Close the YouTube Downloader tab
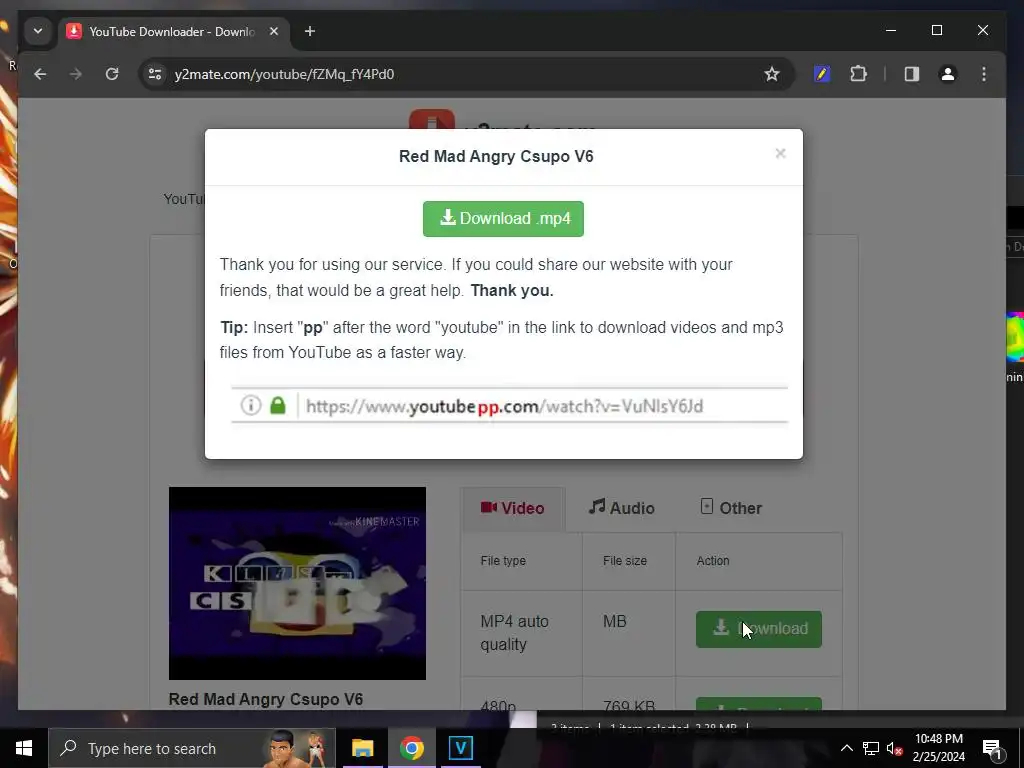1024x768 pixels. click(274, 31)
